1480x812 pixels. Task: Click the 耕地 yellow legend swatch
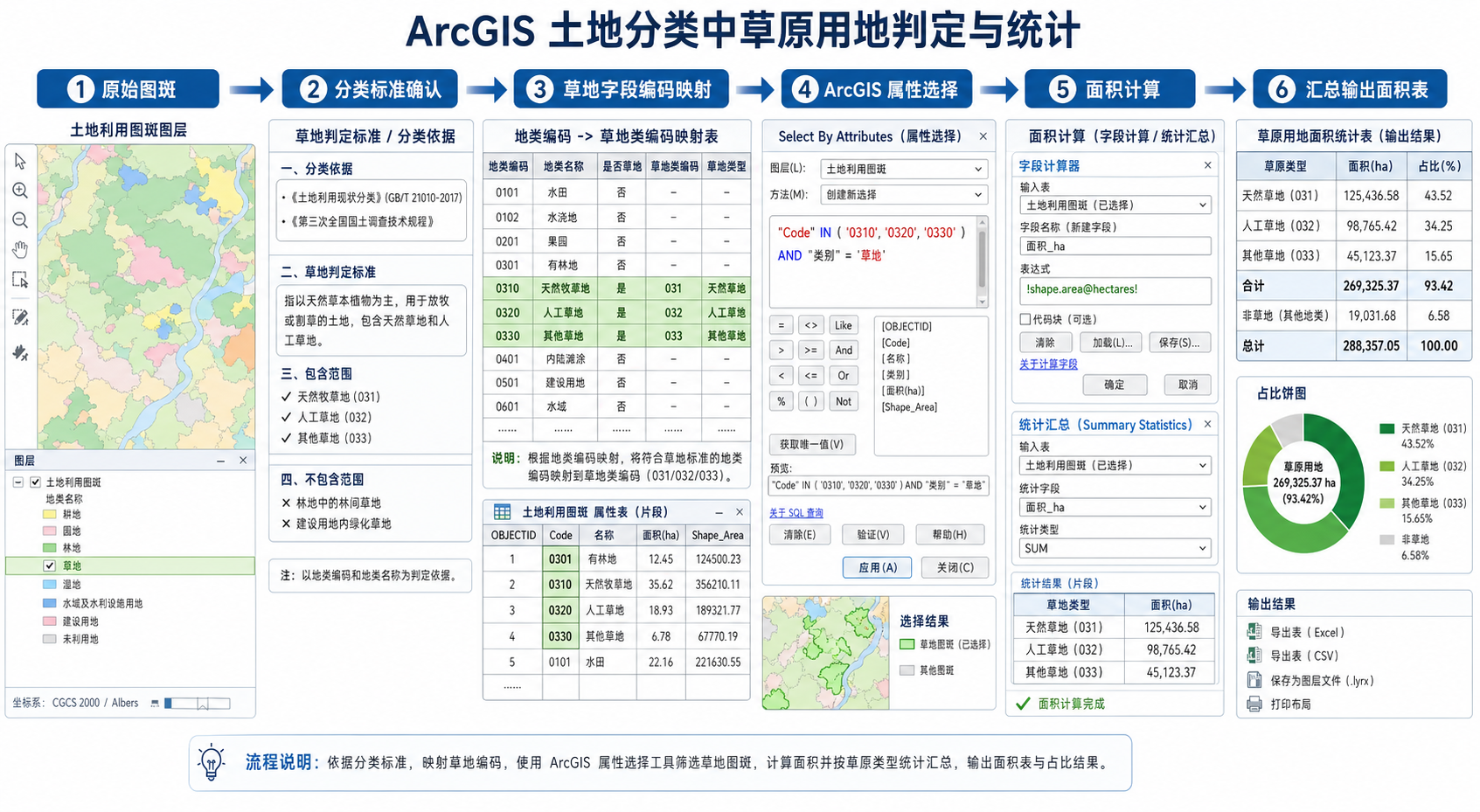50,515
